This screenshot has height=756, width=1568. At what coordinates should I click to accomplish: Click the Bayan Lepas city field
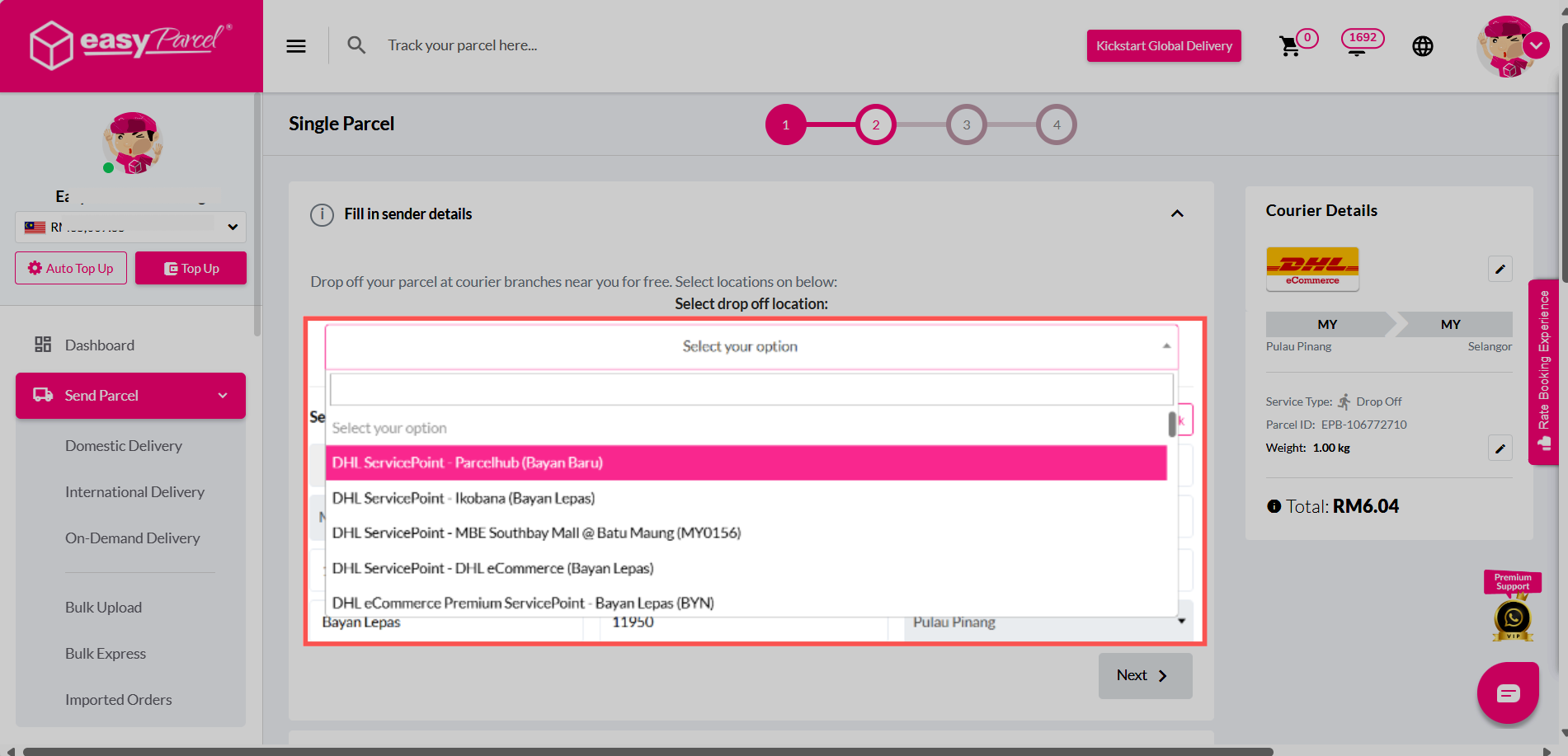[x=445, y=623]
